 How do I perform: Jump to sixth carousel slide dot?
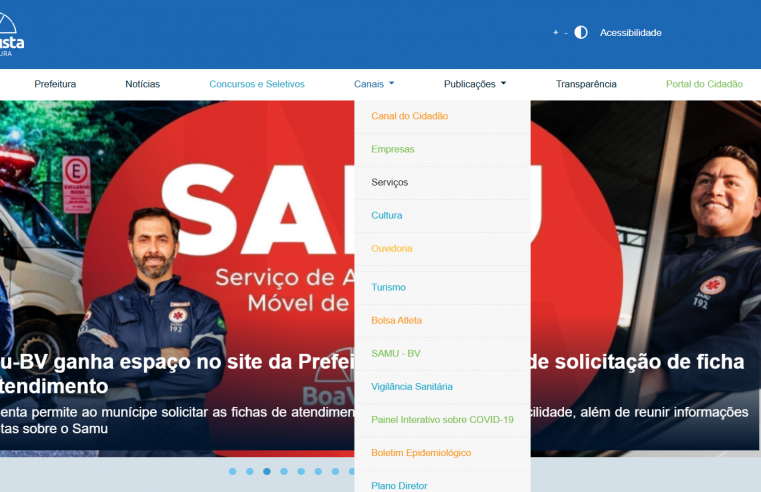(x=318, y=471)
